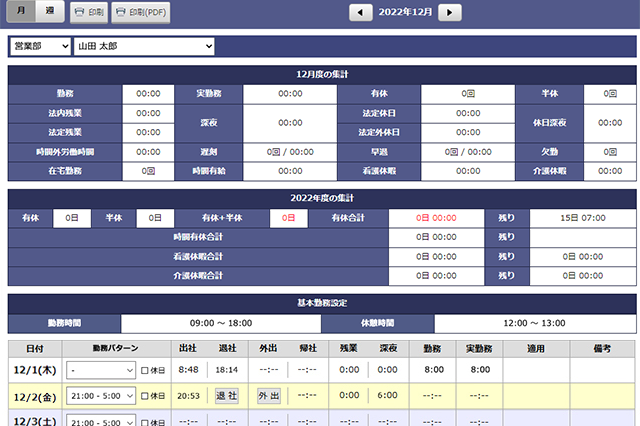
Task: Click the 印刷 print button
Action: pos(90,12)
